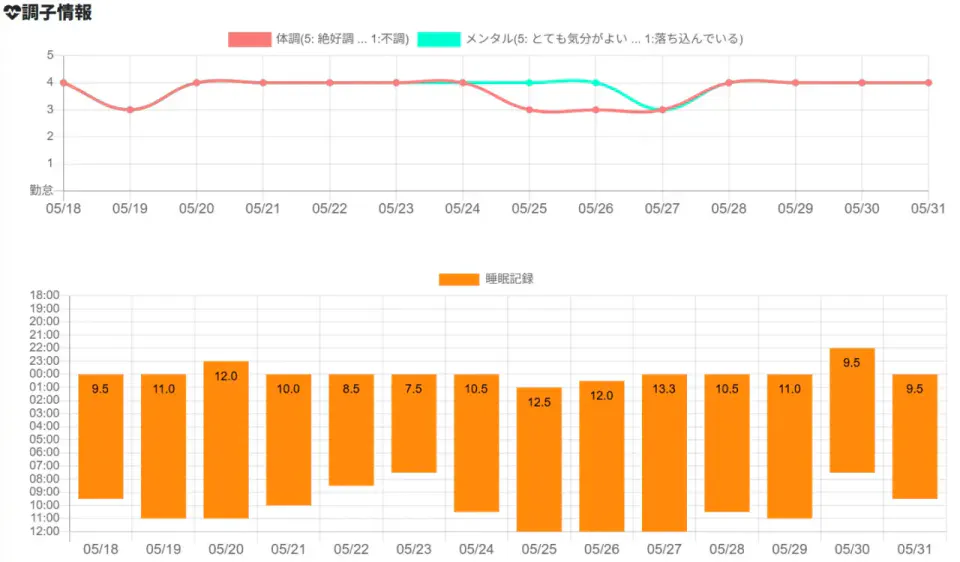Click the 05/24 sleep bar labeled 10.5
Viewport: 960px width, 562px height.
476,443
